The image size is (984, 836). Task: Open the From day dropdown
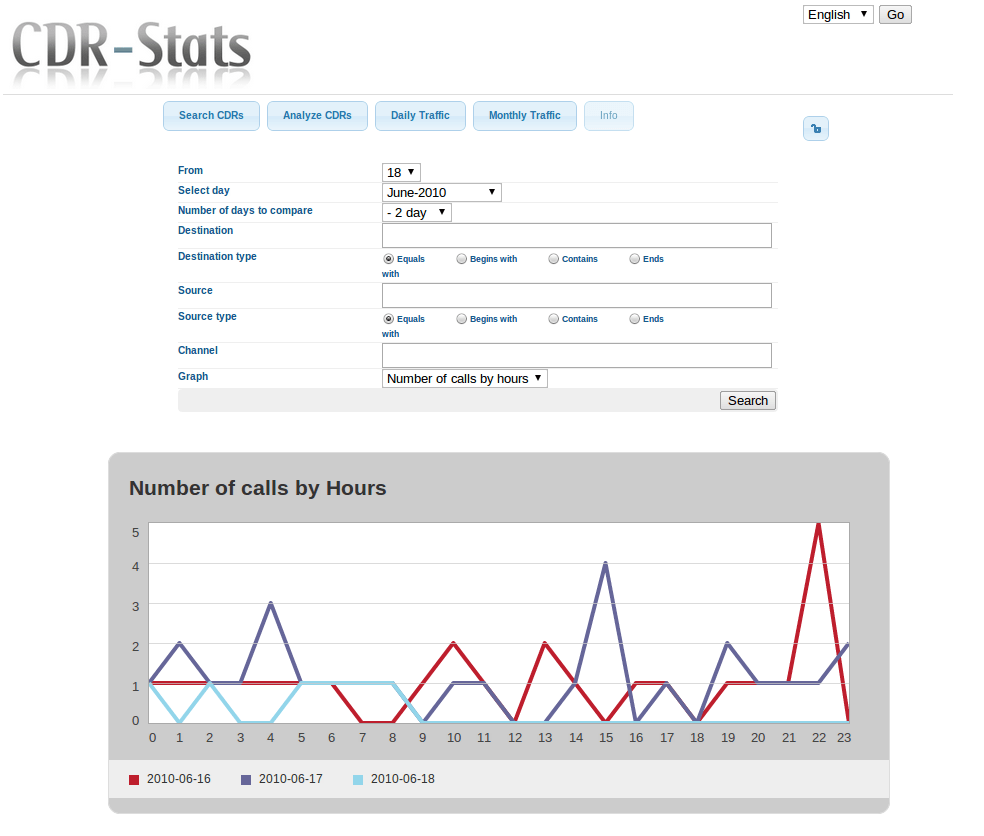(x=401, y=172)
